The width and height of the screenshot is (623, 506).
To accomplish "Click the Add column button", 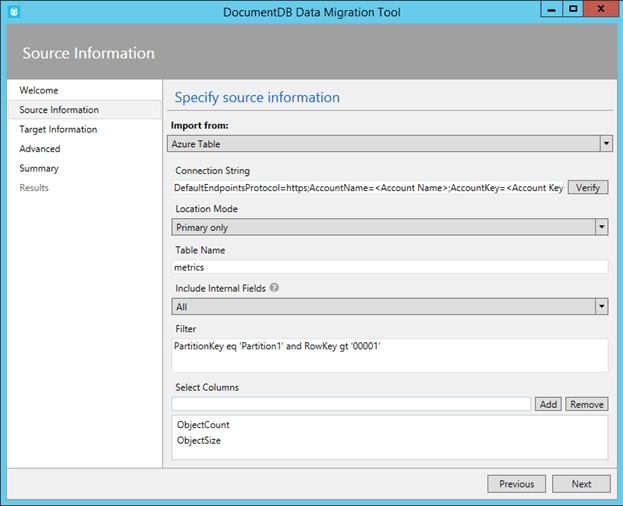I will pos(549,404).
